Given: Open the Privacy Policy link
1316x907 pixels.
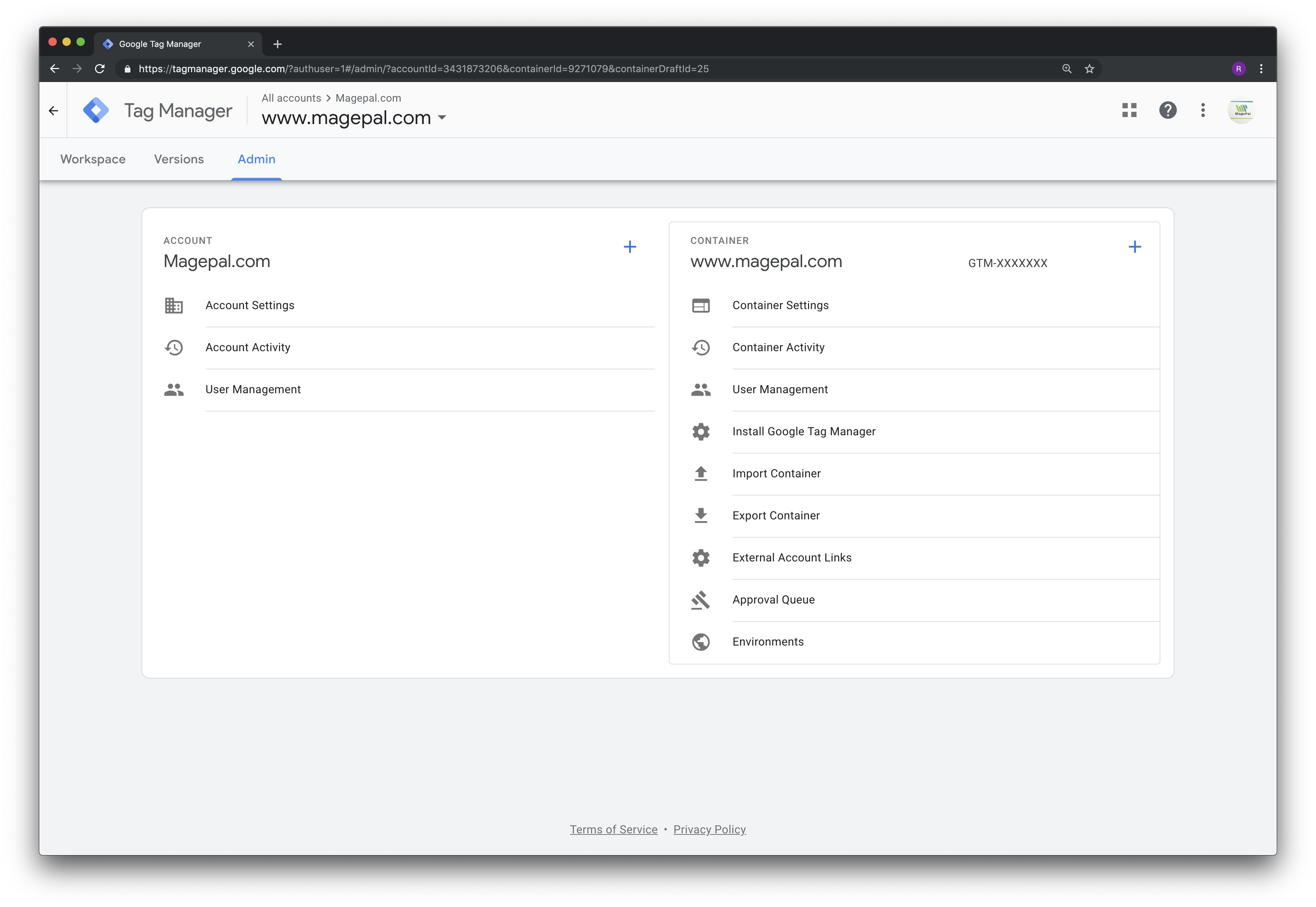Looking at the screenshot, I should 710,830.
